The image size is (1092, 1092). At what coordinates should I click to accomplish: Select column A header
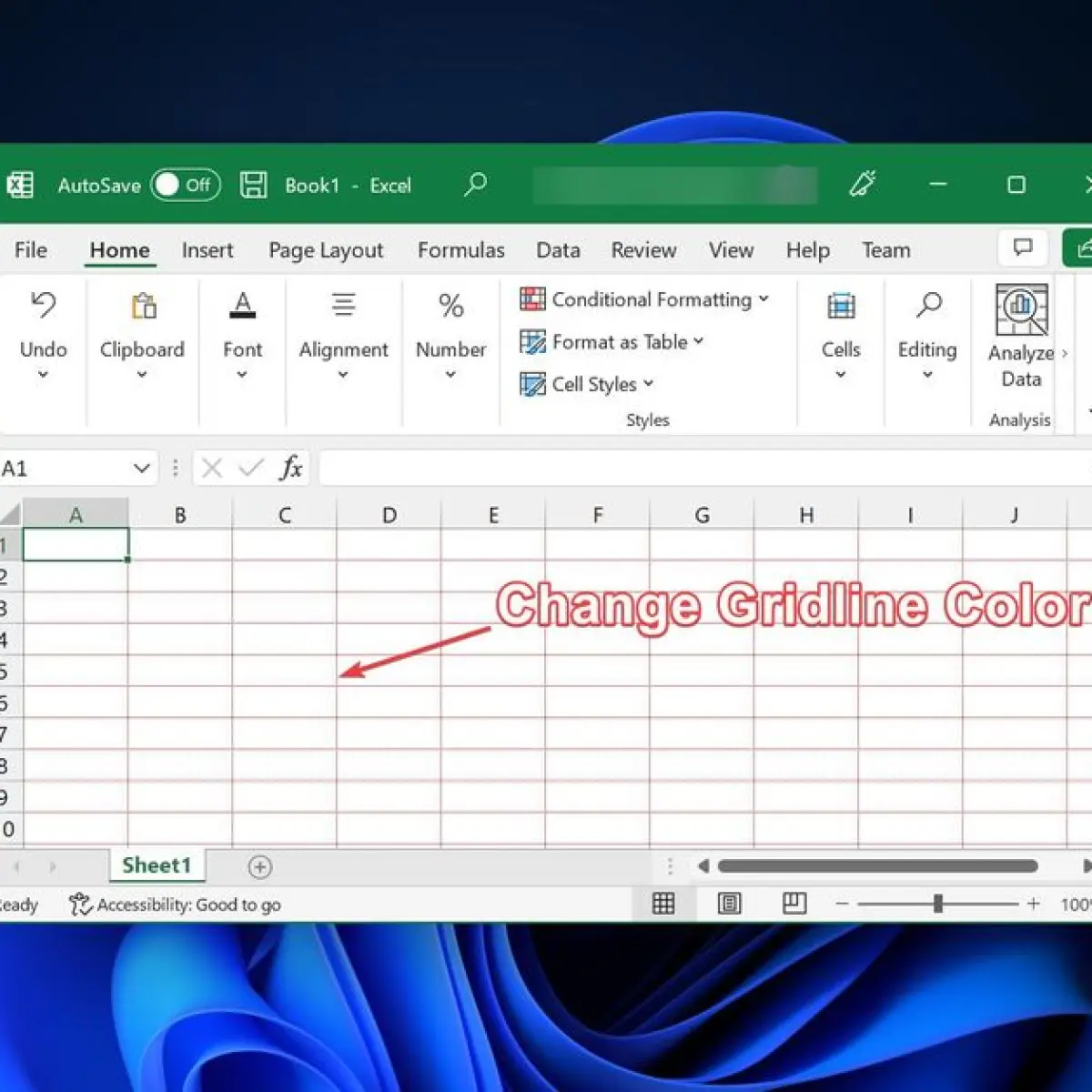tap(76, 515)
